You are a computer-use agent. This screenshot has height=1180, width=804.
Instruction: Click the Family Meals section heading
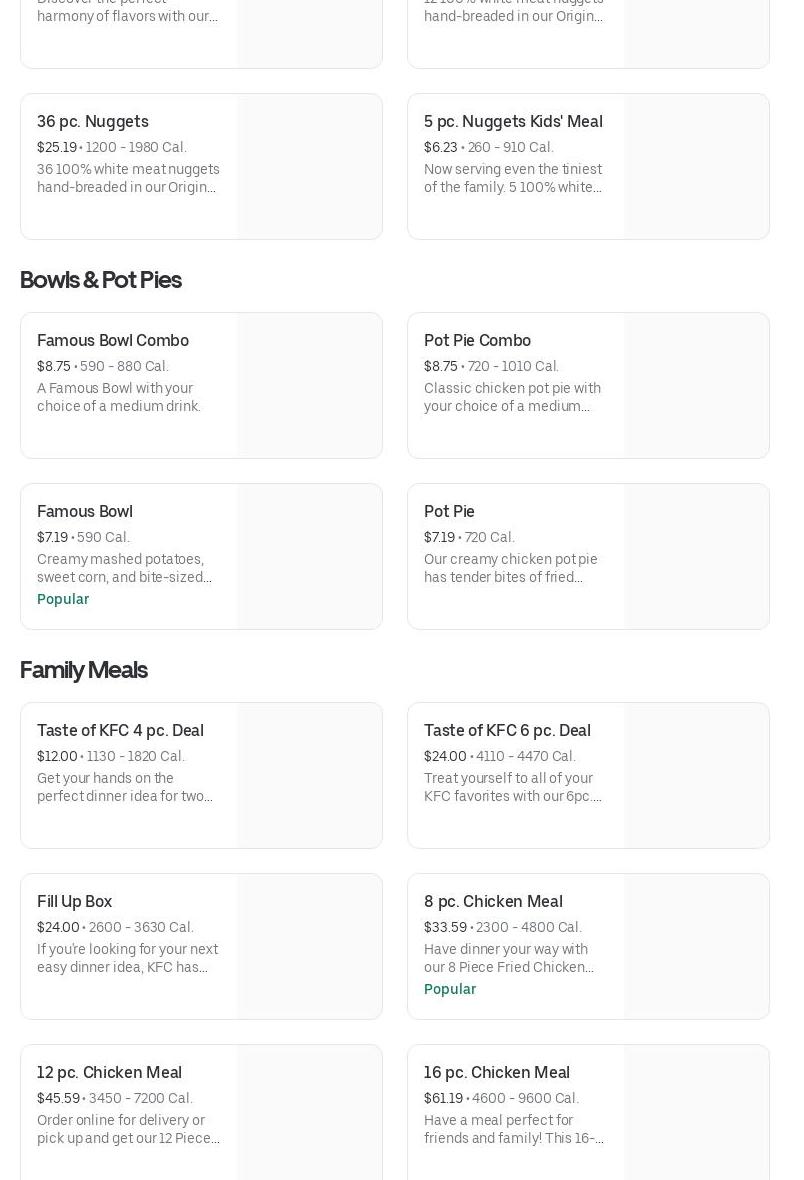click(84, 670)
